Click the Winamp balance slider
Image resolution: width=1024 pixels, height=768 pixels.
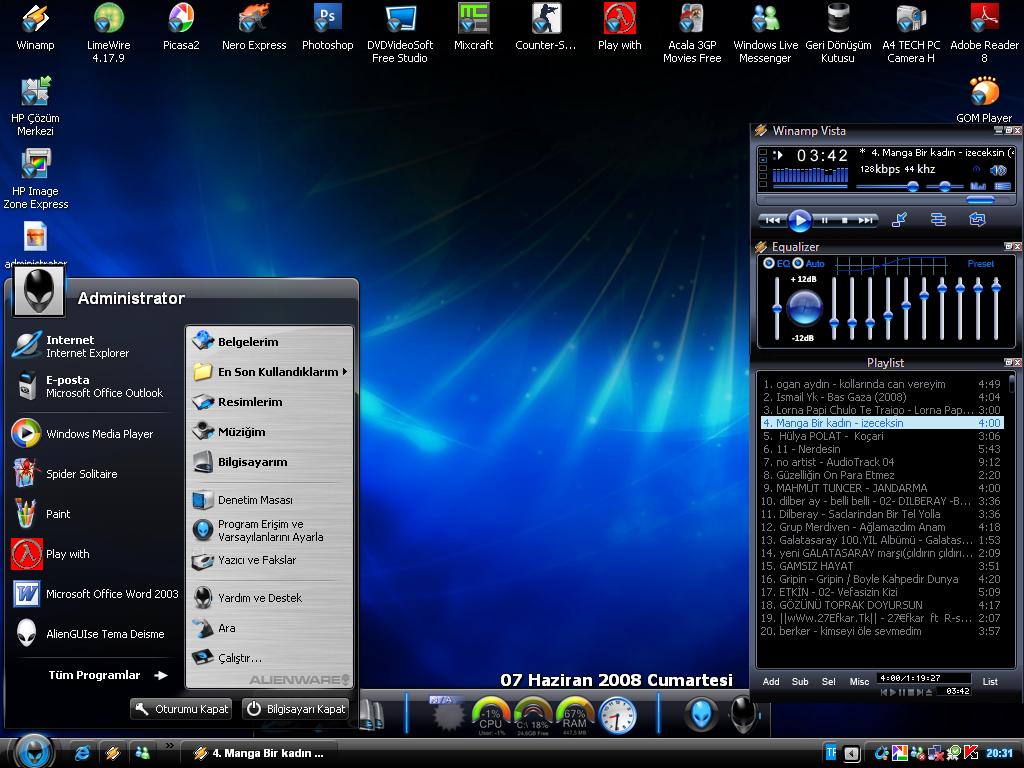click(944, 187)
